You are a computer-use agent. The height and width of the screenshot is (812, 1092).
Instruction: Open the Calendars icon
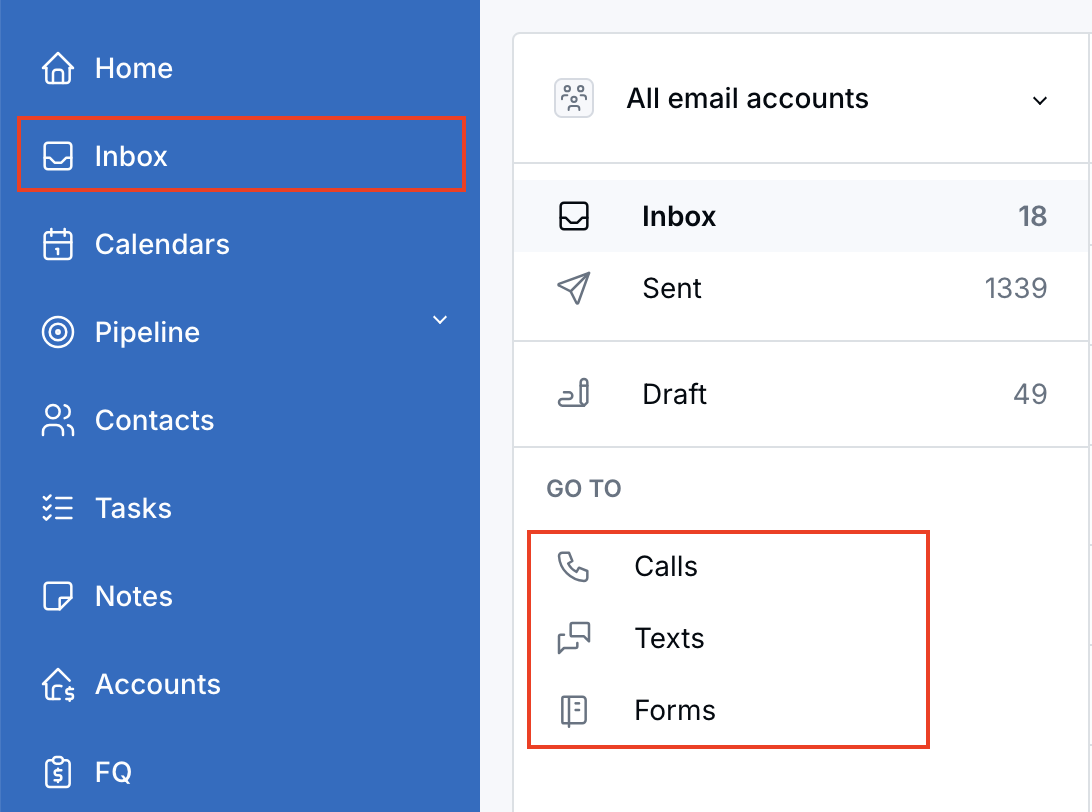click(x=58, y=243)
